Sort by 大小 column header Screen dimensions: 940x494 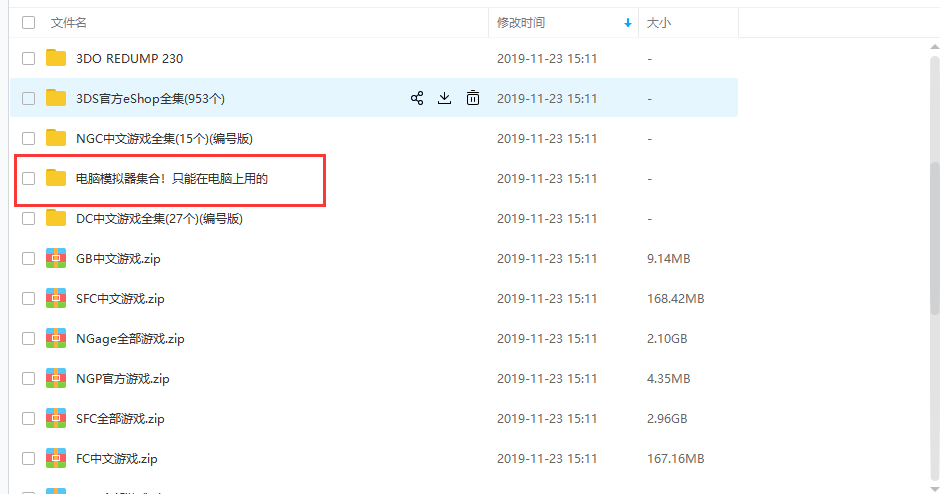(658, 23)
